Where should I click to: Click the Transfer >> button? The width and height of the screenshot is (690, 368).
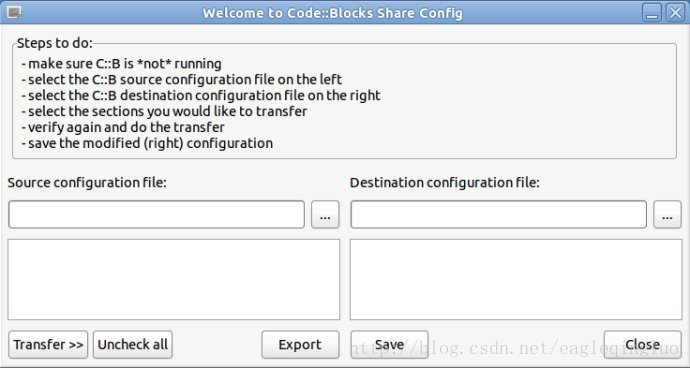pyautogui.click(x=48, y=345)
